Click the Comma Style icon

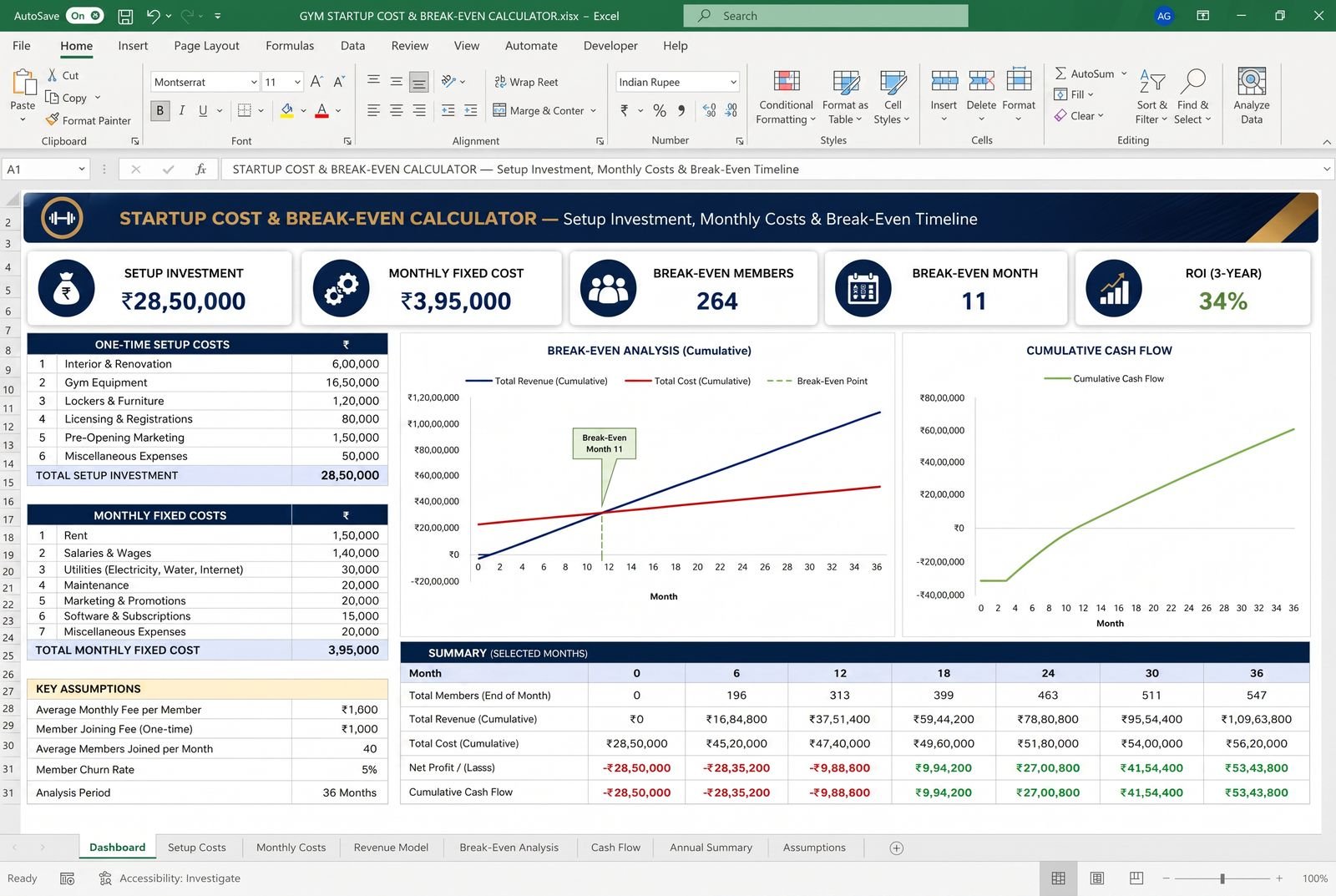(681, 110)
